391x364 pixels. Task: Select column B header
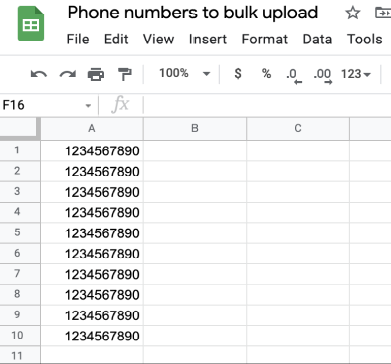point(195,128)
